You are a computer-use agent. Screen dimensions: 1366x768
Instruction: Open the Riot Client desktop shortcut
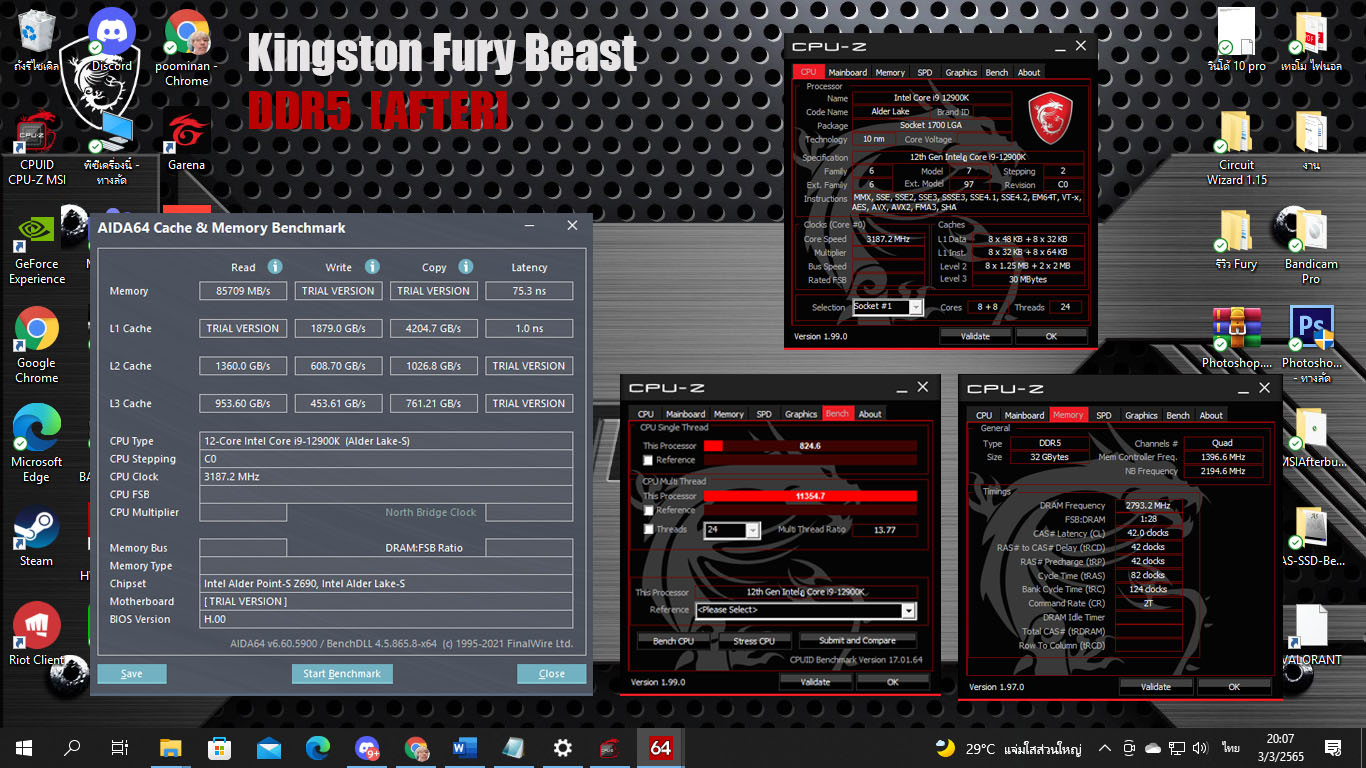pyautogui.click(x=37, y=626)
